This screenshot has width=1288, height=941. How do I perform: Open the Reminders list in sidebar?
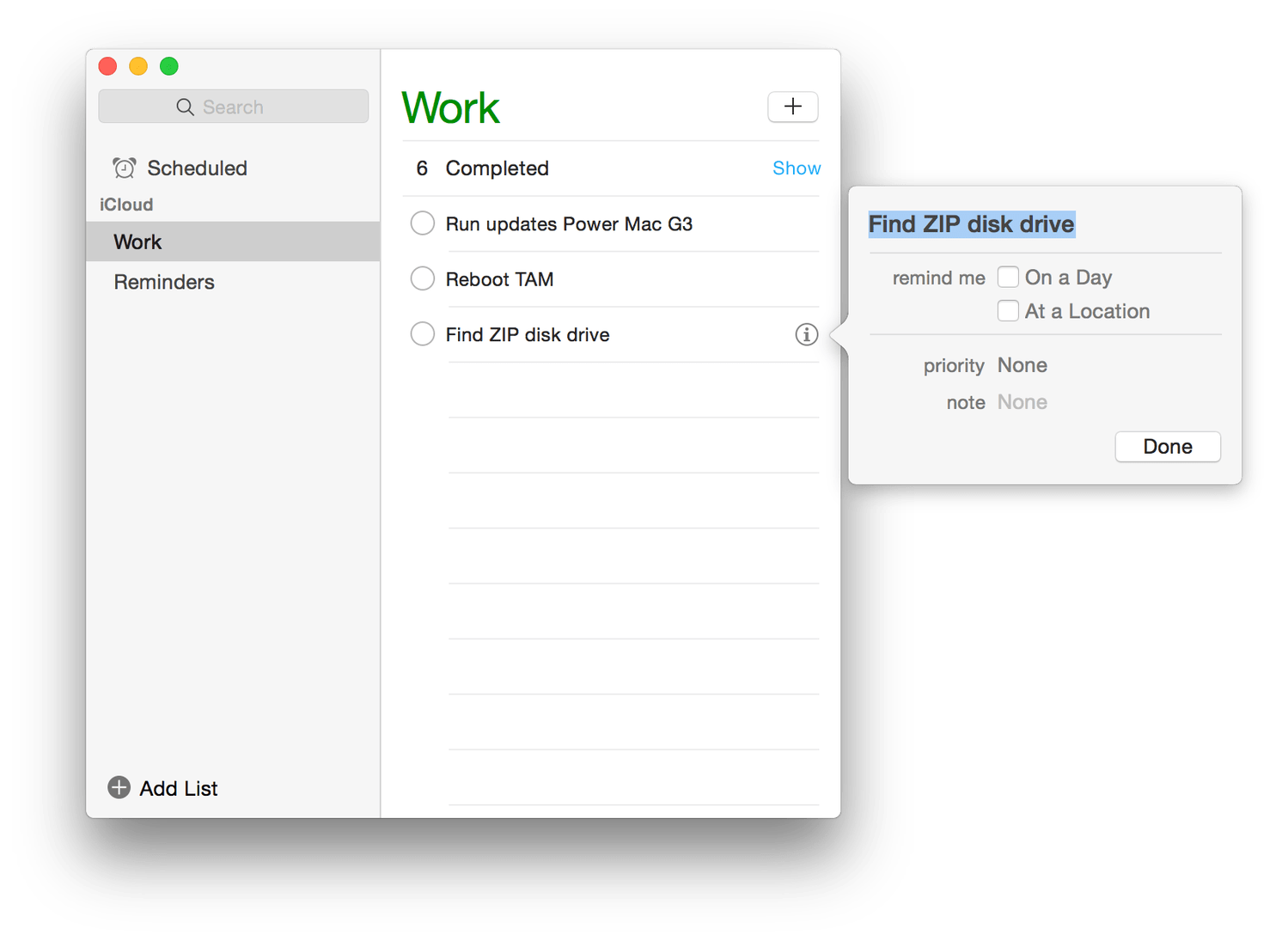click(x=164, y=282)
